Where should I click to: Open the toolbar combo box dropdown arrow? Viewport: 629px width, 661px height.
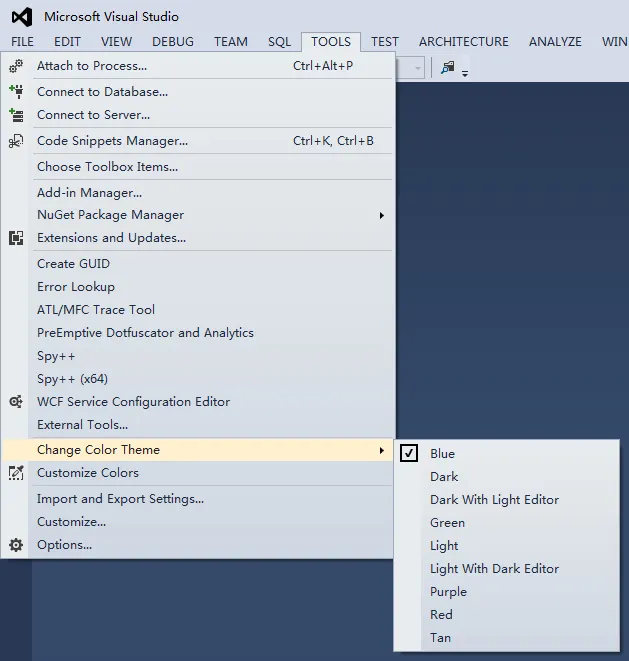pos(418,68)
